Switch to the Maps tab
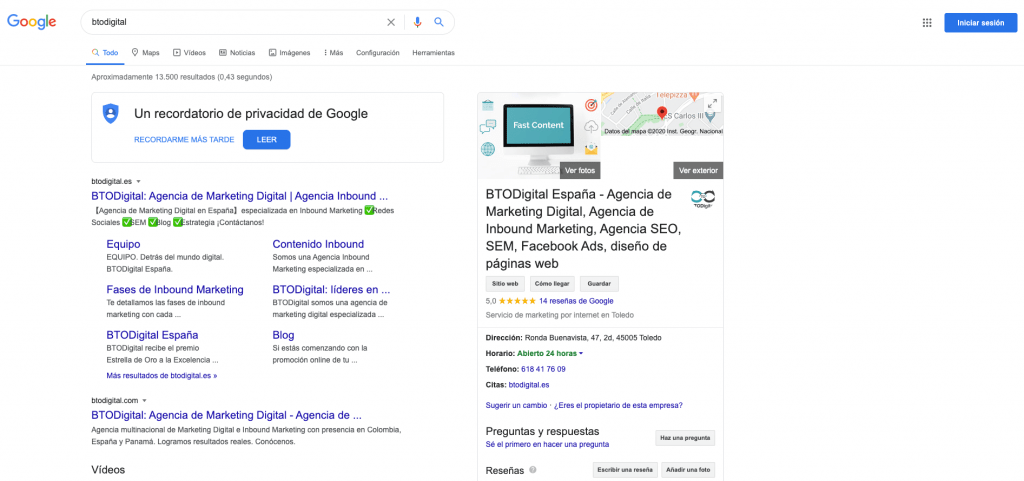The width and height of the screenshot is (1024, 481). pos(145,53)
